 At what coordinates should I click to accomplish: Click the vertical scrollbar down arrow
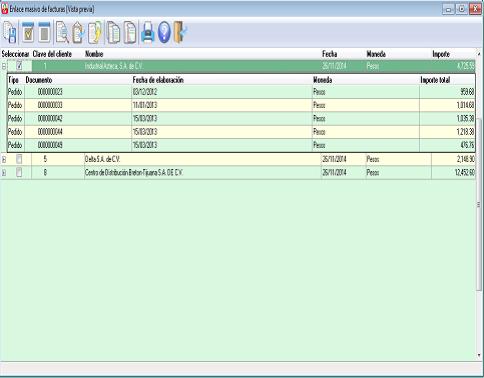(479, 355)
